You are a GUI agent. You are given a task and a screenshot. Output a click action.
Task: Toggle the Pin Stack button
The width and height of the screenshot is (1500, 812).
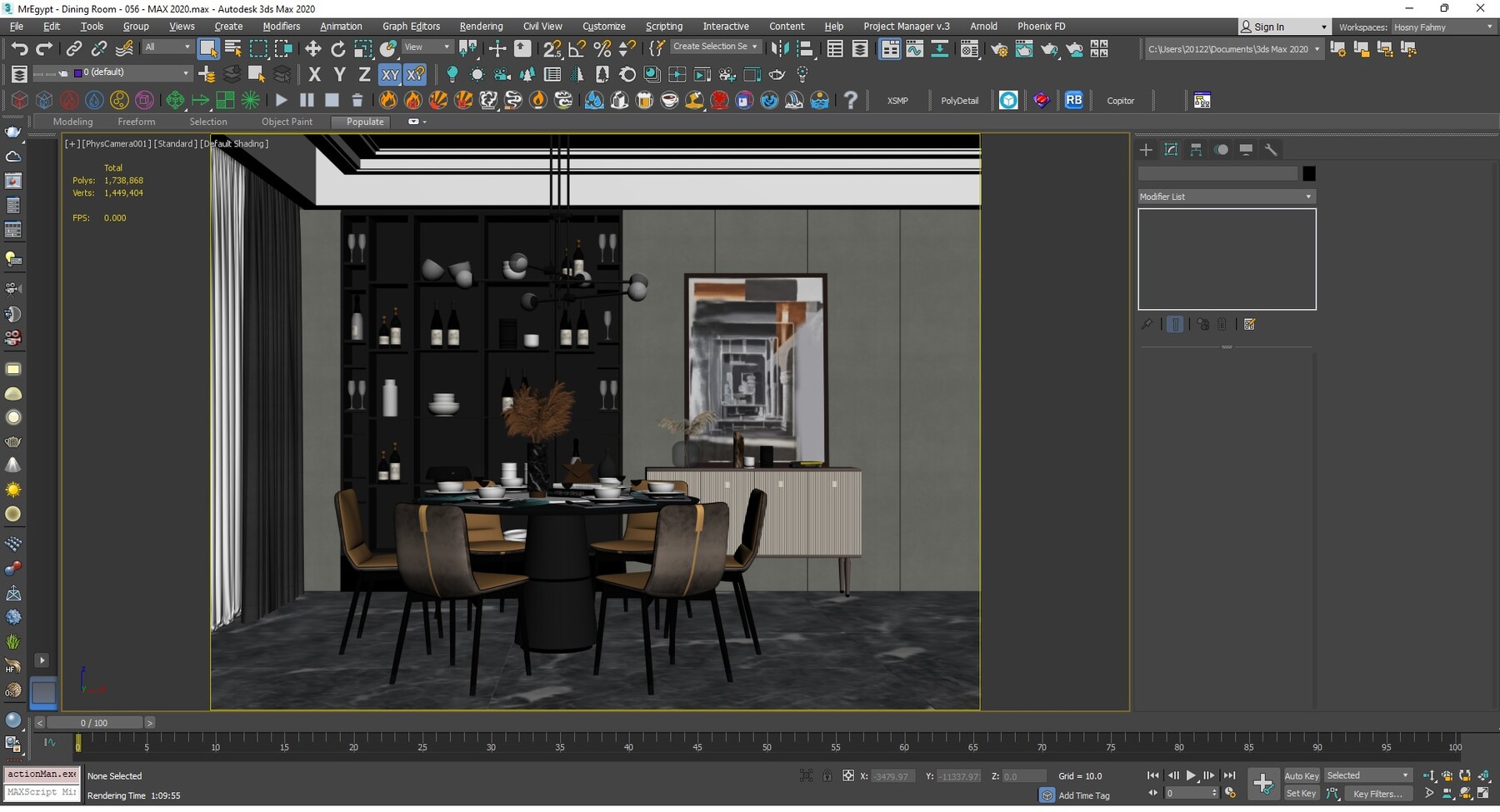1147,324
